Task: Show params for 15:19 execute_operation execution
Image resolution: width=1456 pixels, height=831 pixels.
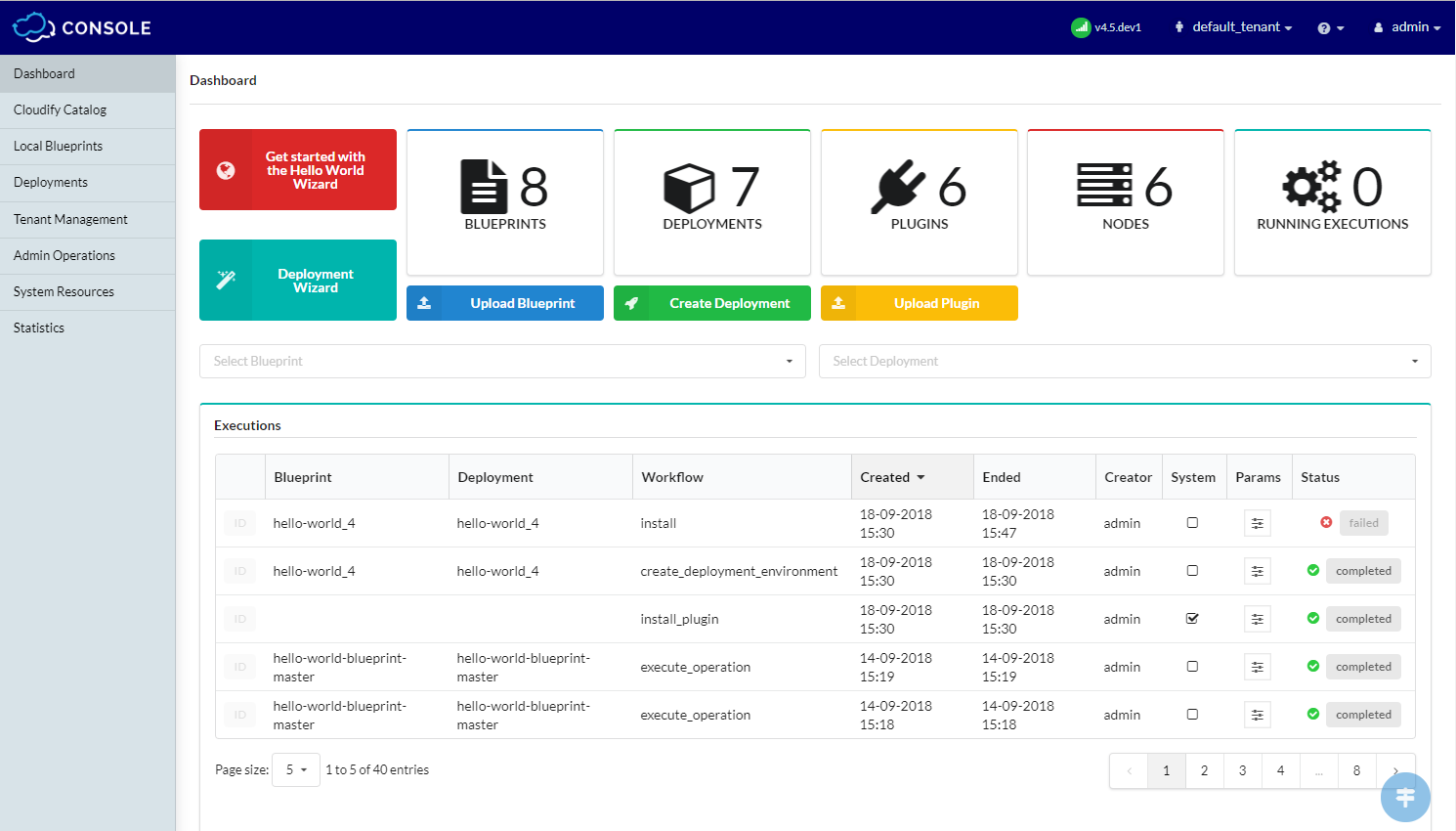Action: point(1258,667)
